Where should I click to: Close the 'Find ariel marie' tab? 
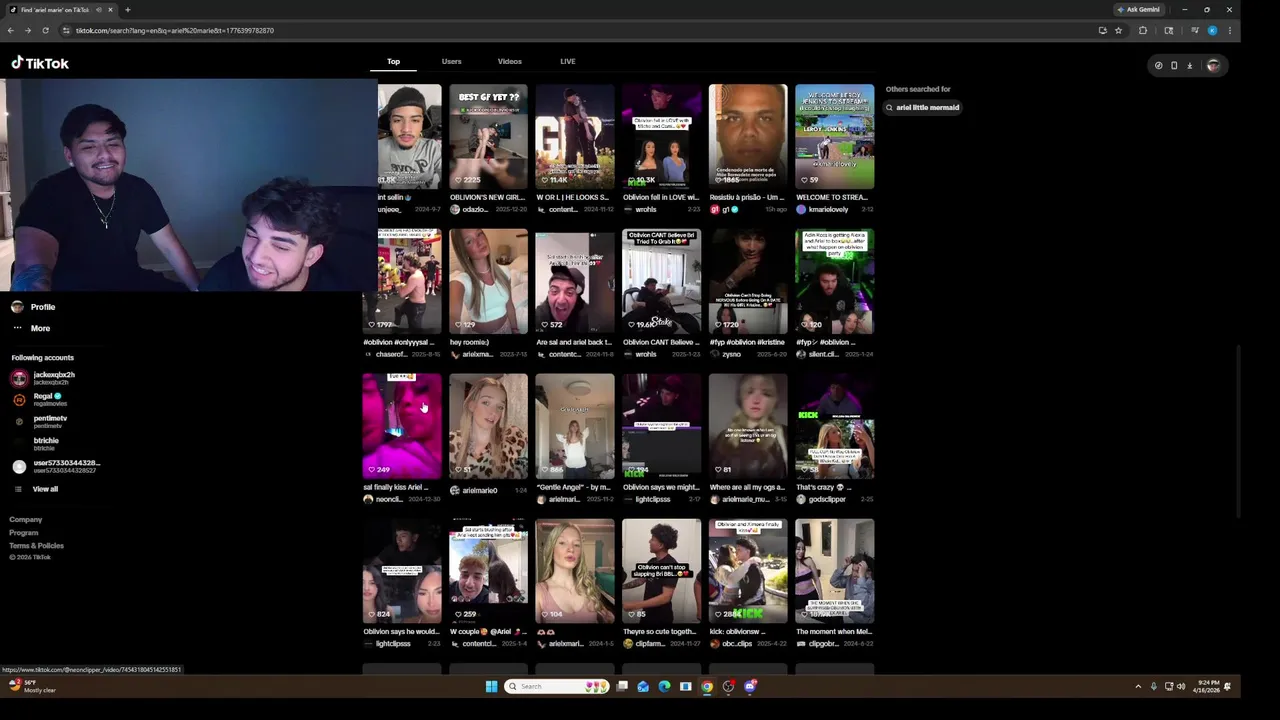pos(110,10)
